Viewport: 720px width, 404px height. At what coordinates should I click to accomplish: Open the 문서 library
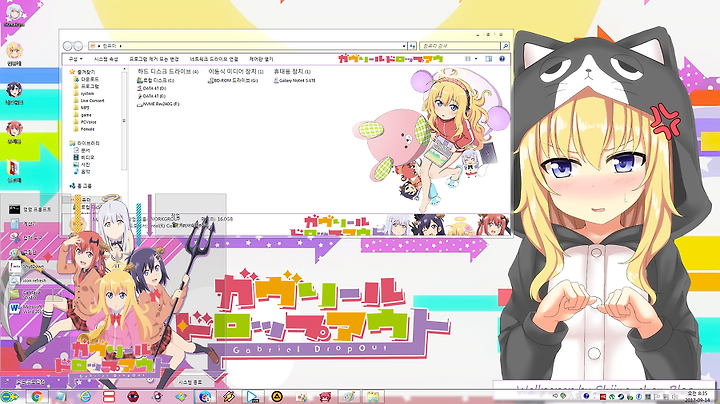(x=82, y=150)
